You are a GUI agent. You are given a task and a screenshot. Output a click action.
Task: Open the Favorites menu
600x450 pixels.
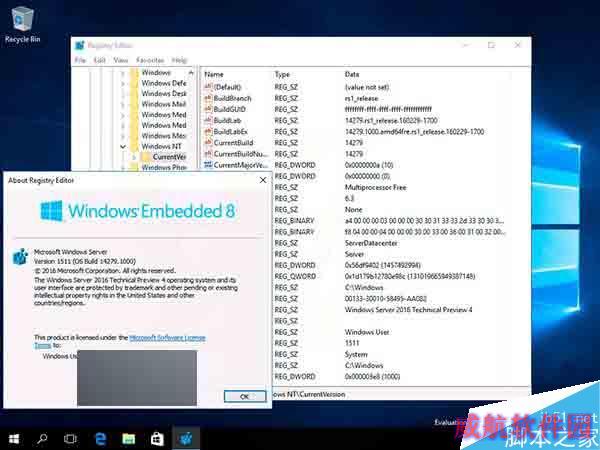click(150, 60)
